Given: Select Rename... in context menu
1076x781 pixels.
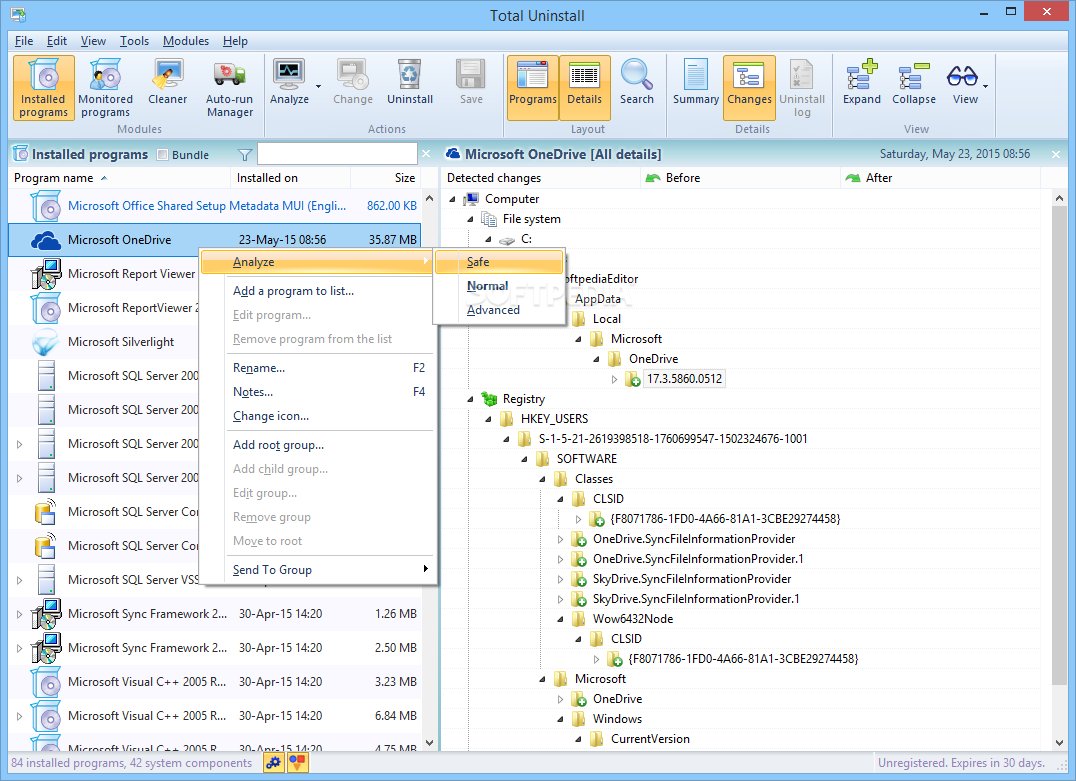Looking at the screenshot, I should 259,368.
